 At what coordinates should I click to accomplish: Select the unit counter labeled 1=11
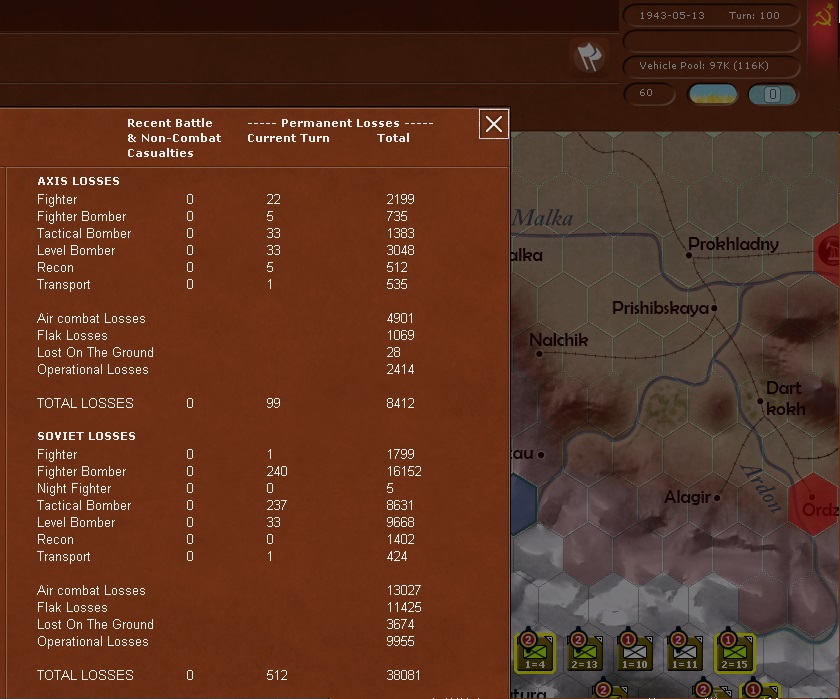[684, 652]
